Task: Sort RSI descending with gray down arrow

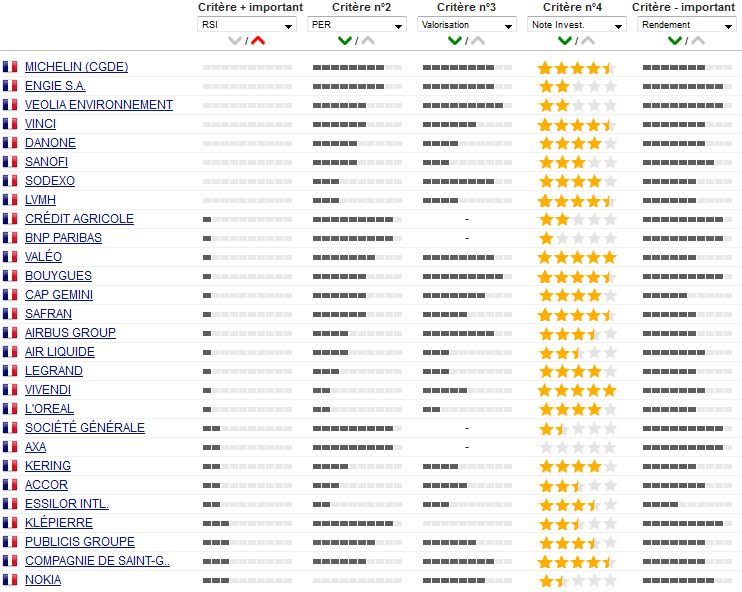Action: click(x=235, y=41)
